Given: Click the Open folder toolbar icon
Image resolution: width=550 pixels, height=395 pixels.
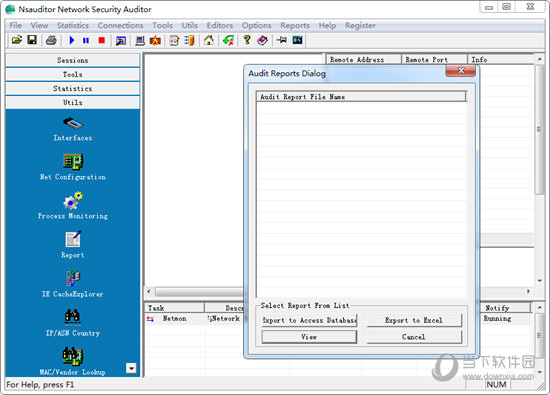Looking at the screenshot, I should (16, 40).
